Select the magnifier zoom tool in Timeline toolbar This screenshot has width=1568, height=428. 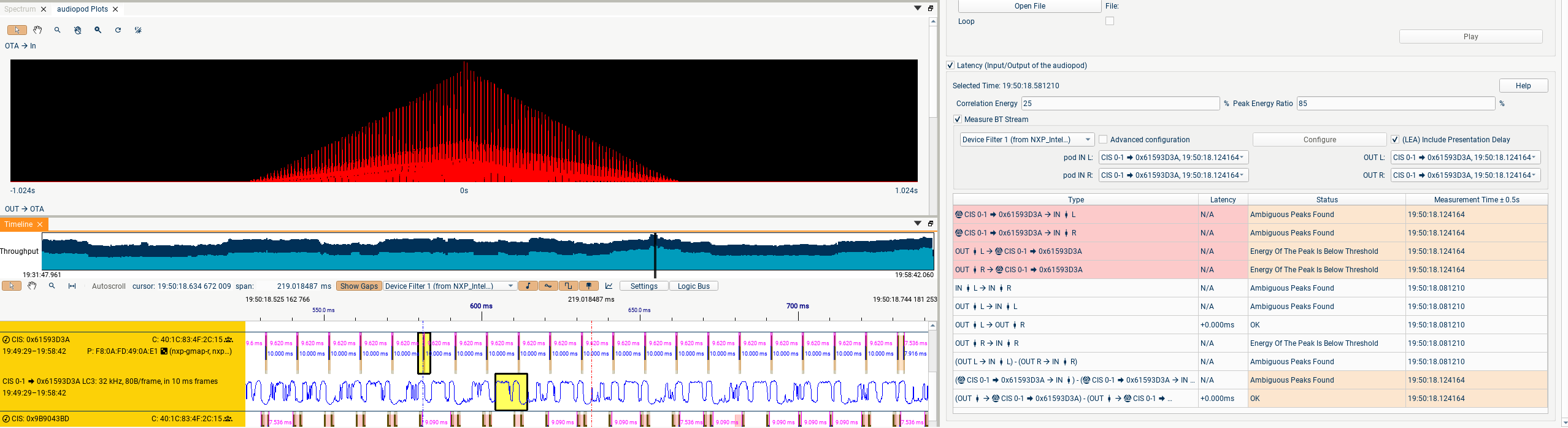(x=52, y=286)
